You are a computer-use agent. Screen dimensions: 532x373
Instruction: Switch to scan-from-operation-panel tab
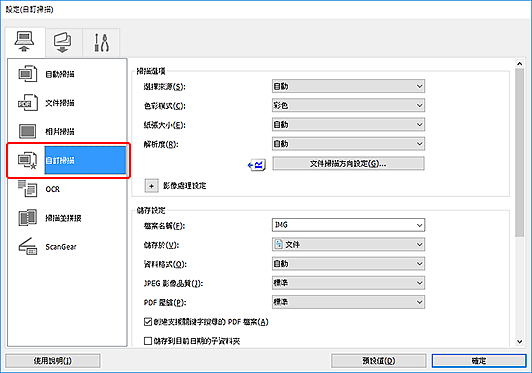click(x=63, y=42)
